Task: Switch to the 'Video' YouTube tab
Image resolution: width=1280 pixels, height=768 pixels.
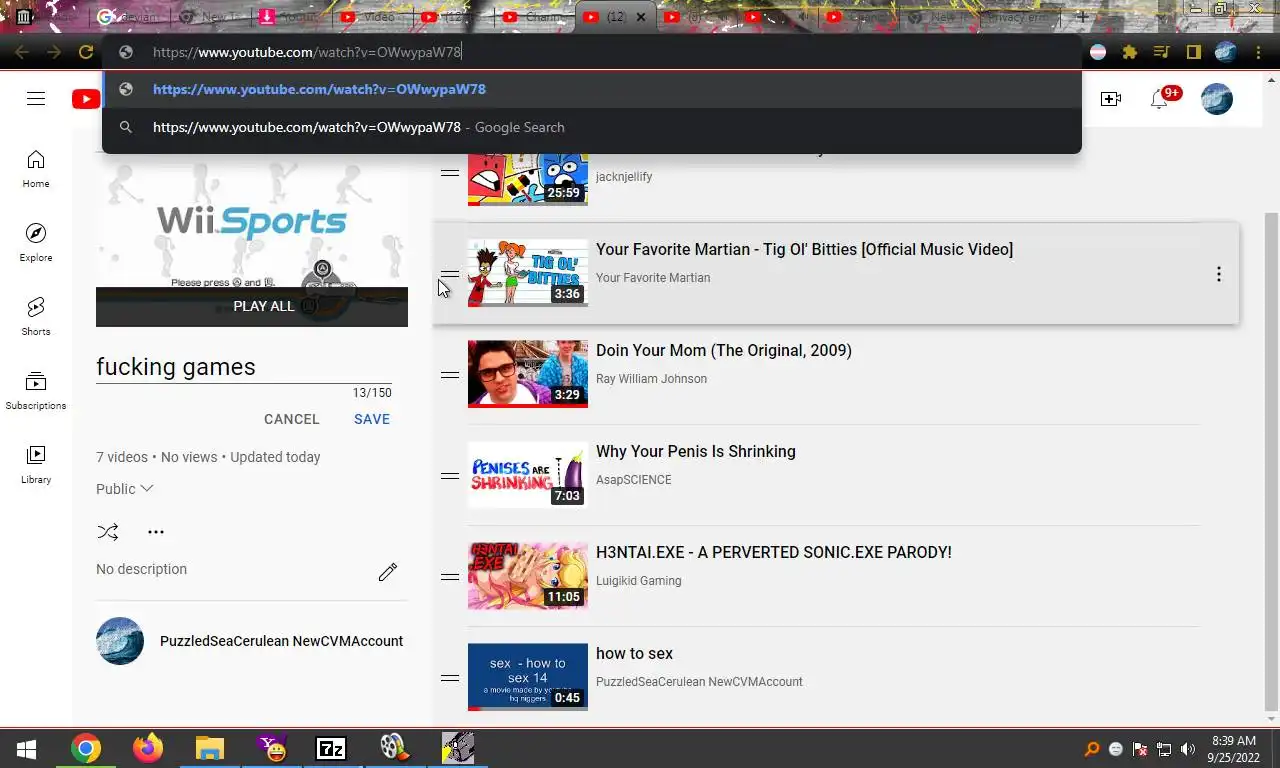Action: pos(373,17)
